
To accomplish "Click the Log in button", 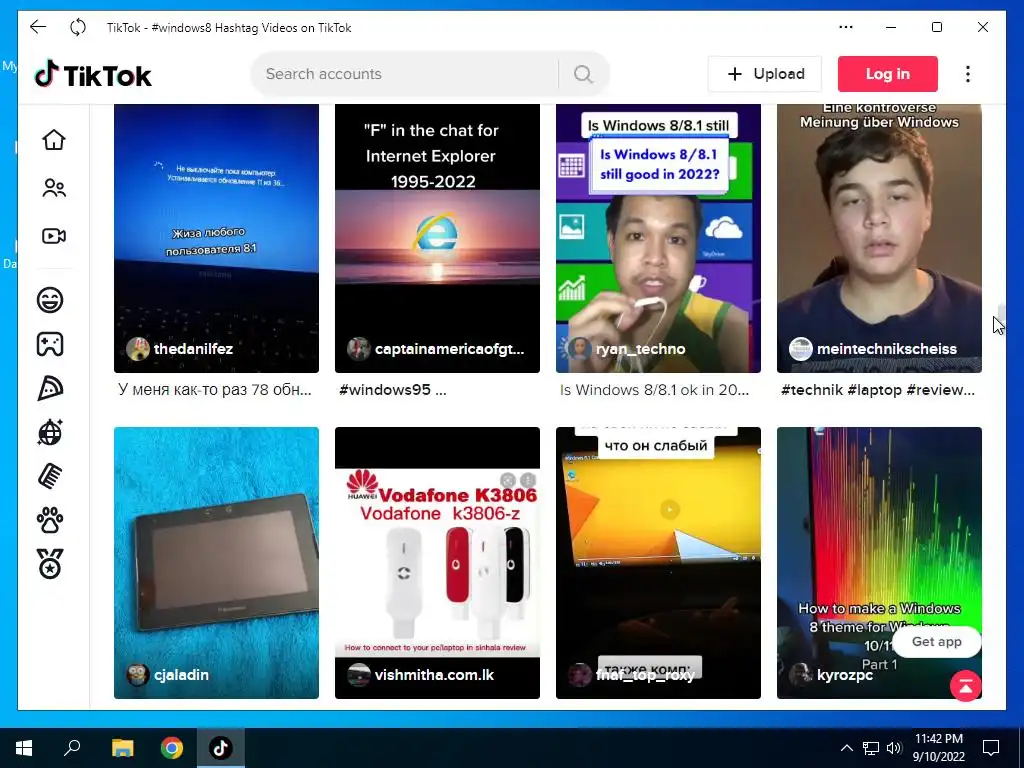I will coord(888,74).
